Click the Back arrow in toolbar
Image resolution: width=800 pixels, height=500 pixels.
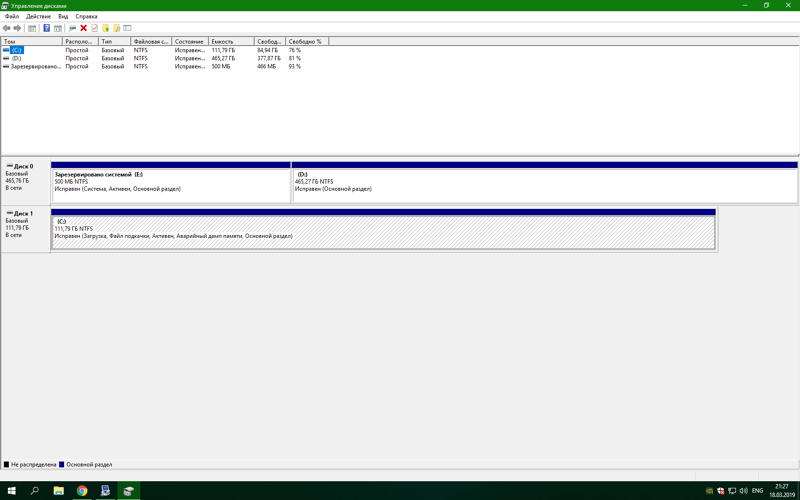[7, 28]
